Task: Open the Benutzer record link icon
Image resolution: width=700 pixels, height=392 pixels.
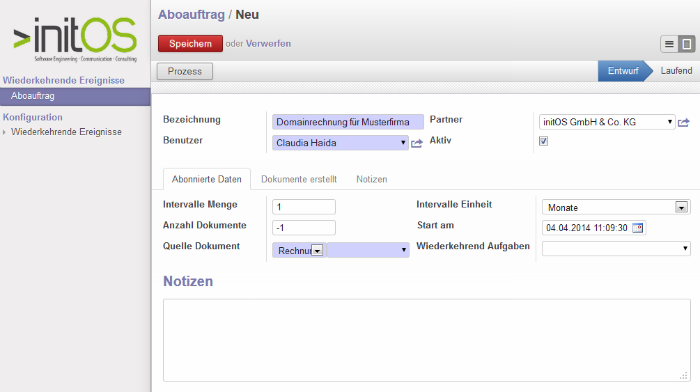Action: 417,143
